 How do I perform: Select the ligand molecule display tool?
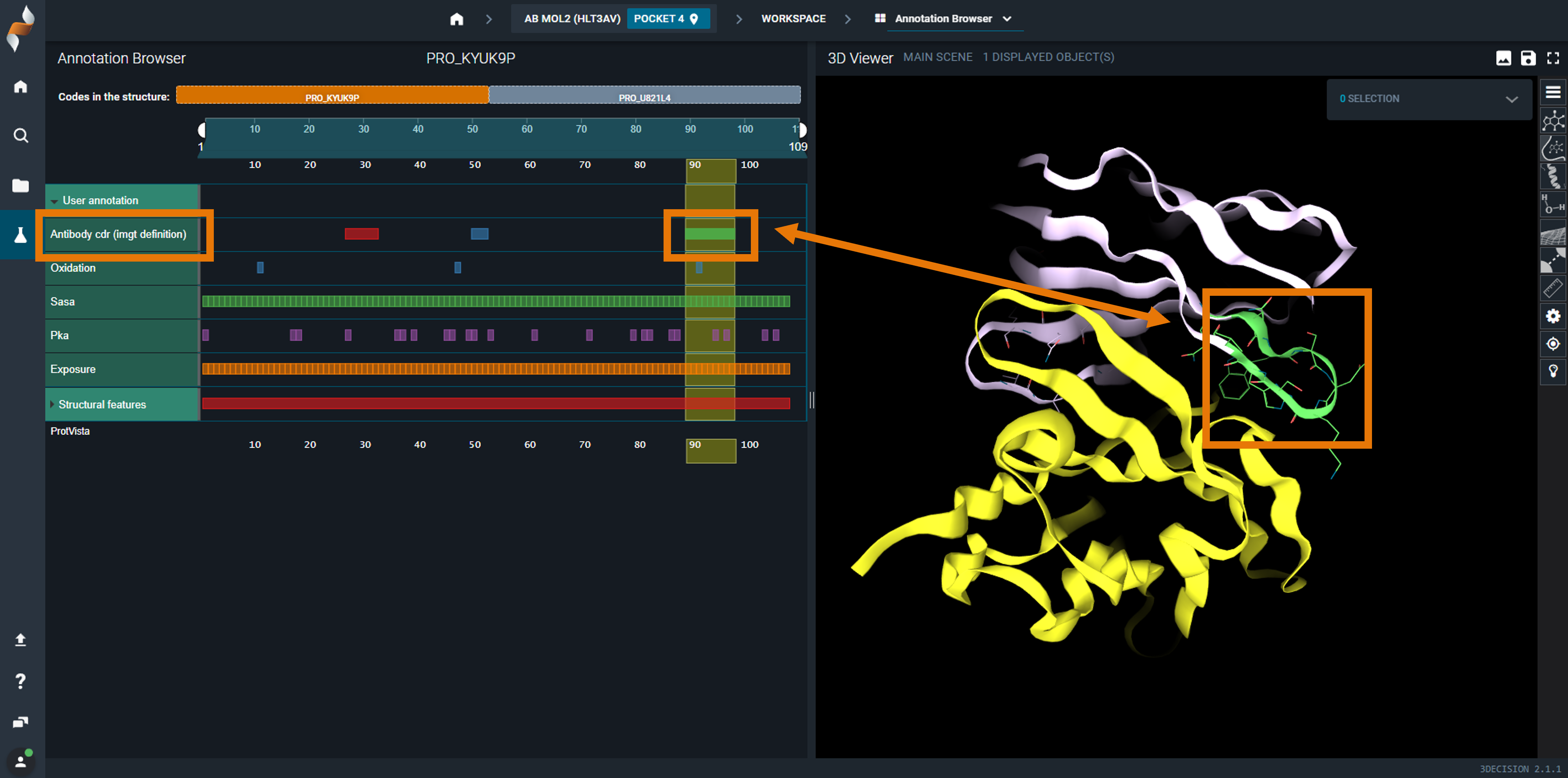click(x=1553, y=120)
